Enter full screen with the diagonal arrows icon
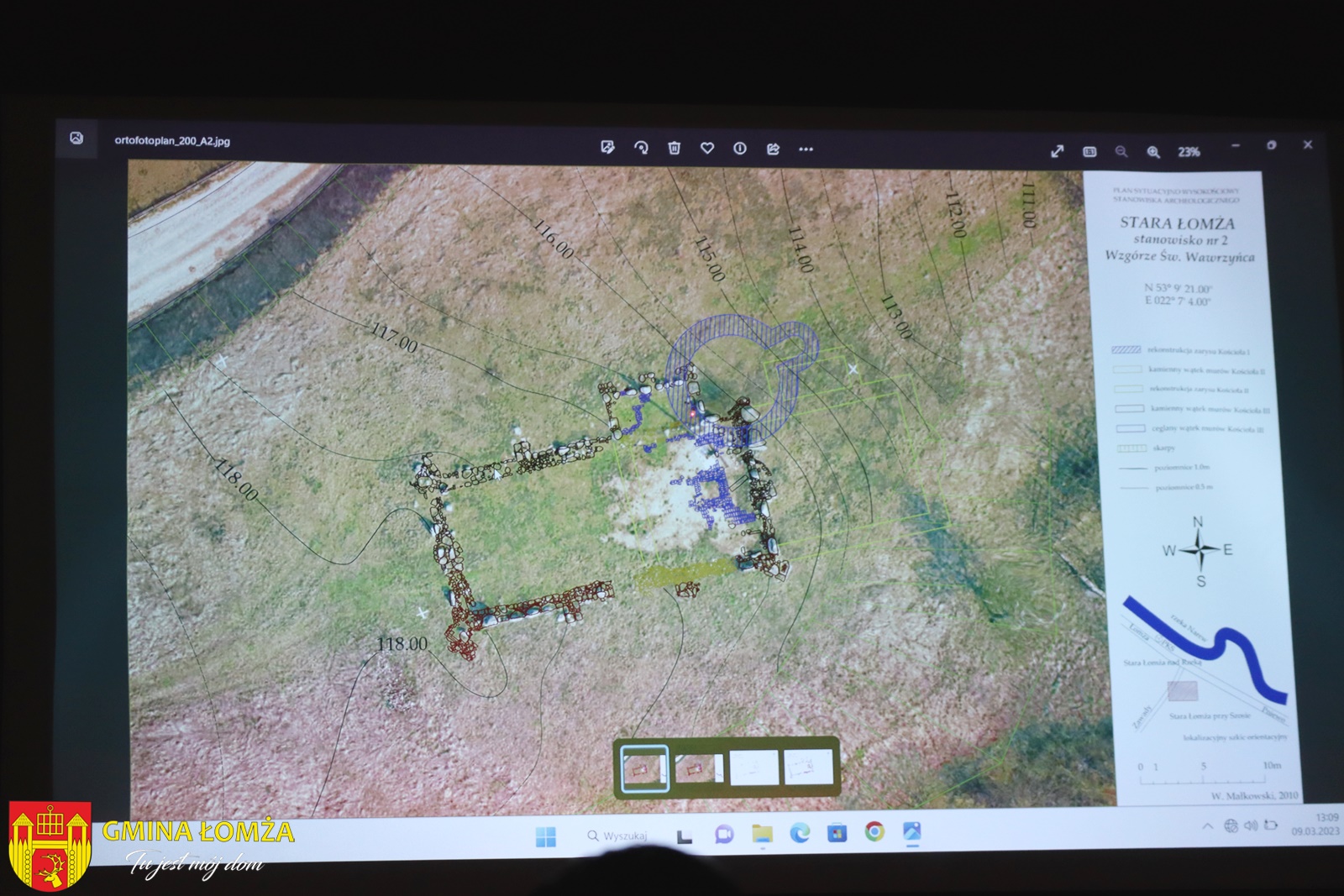Viewport: 1344px width, 896px height. coord(1057,151)
